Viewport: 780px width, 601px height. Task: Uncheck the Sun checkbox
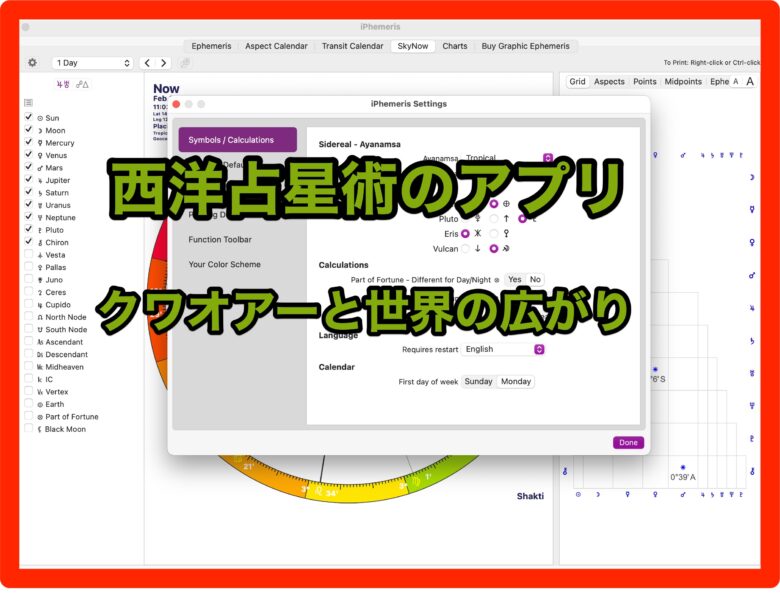click(x=29, y=117)
